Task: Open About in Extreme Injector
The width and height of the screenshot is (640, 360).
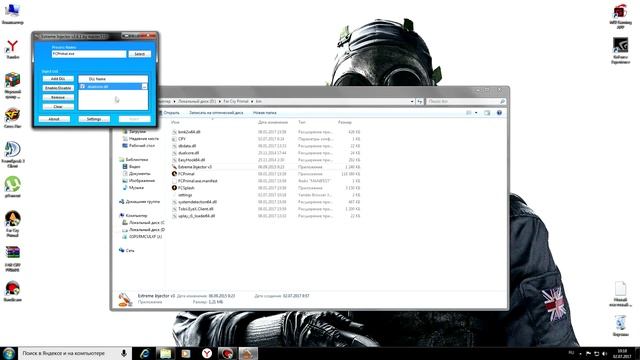Action: (x=54, y=119)
